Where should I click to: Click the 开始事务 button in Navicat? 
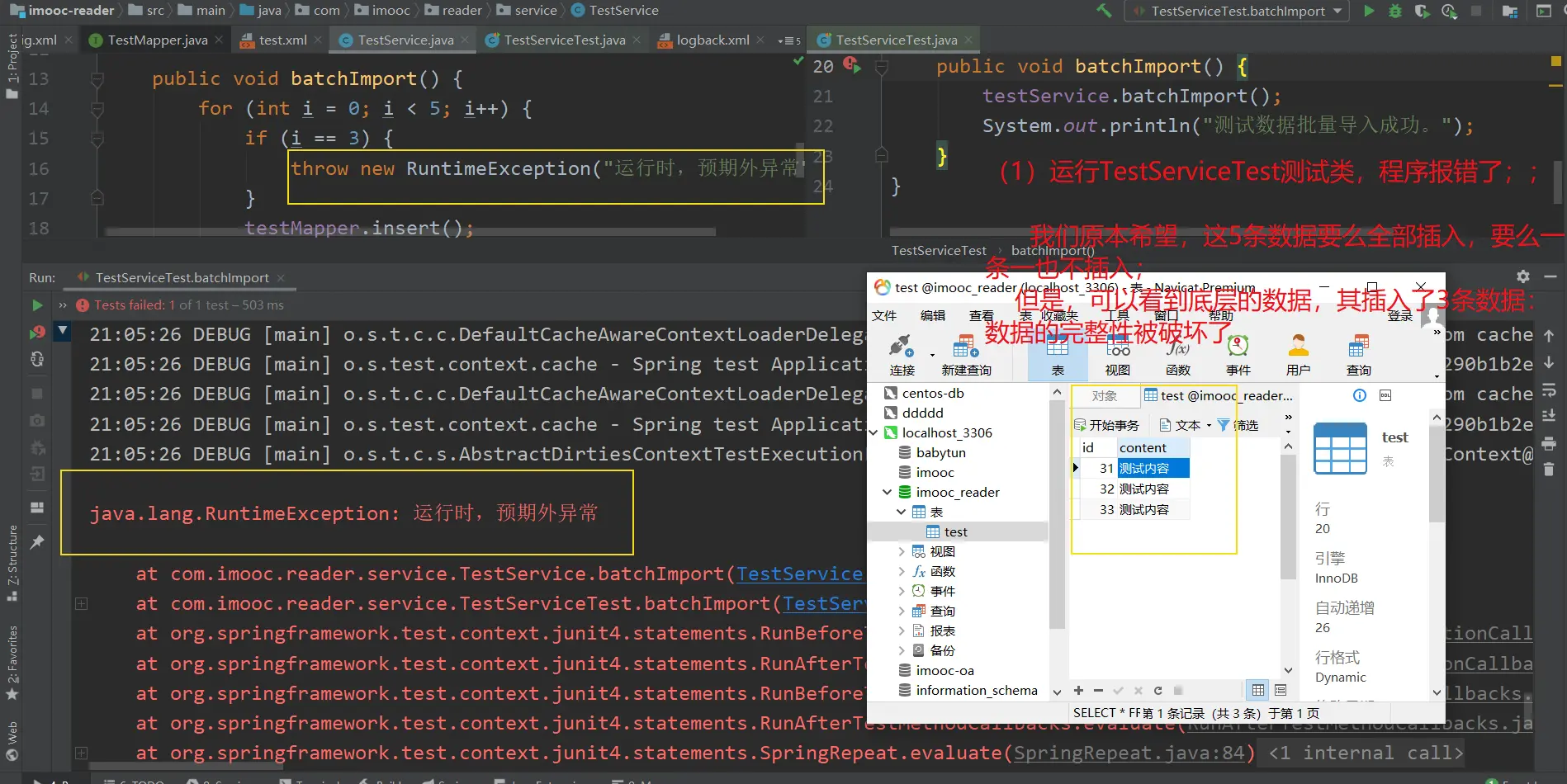click(1106, 425)
